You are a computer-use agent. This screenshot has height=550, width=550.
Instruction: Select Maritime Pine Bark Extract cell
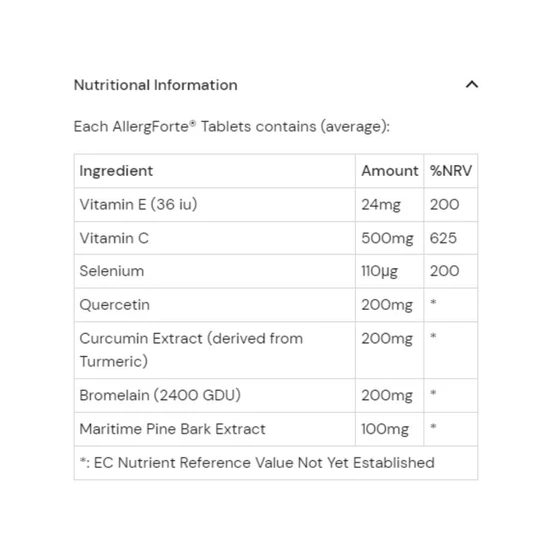[215, 429]
